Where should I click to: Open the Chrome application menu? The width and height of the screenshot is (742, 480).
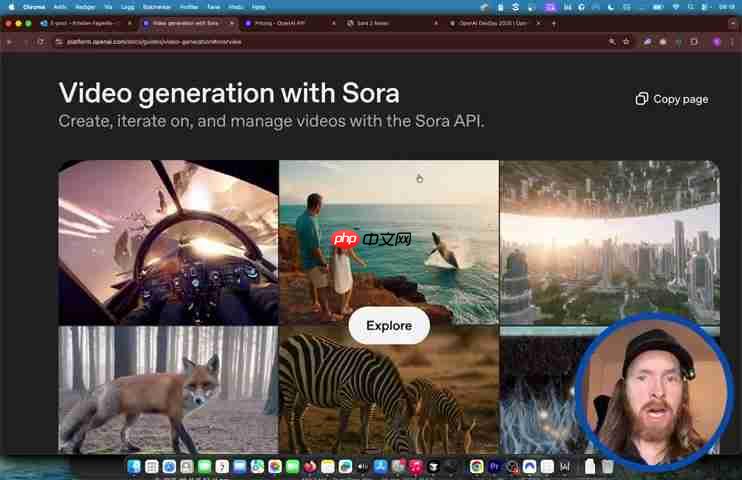click(x=34, y=7)
